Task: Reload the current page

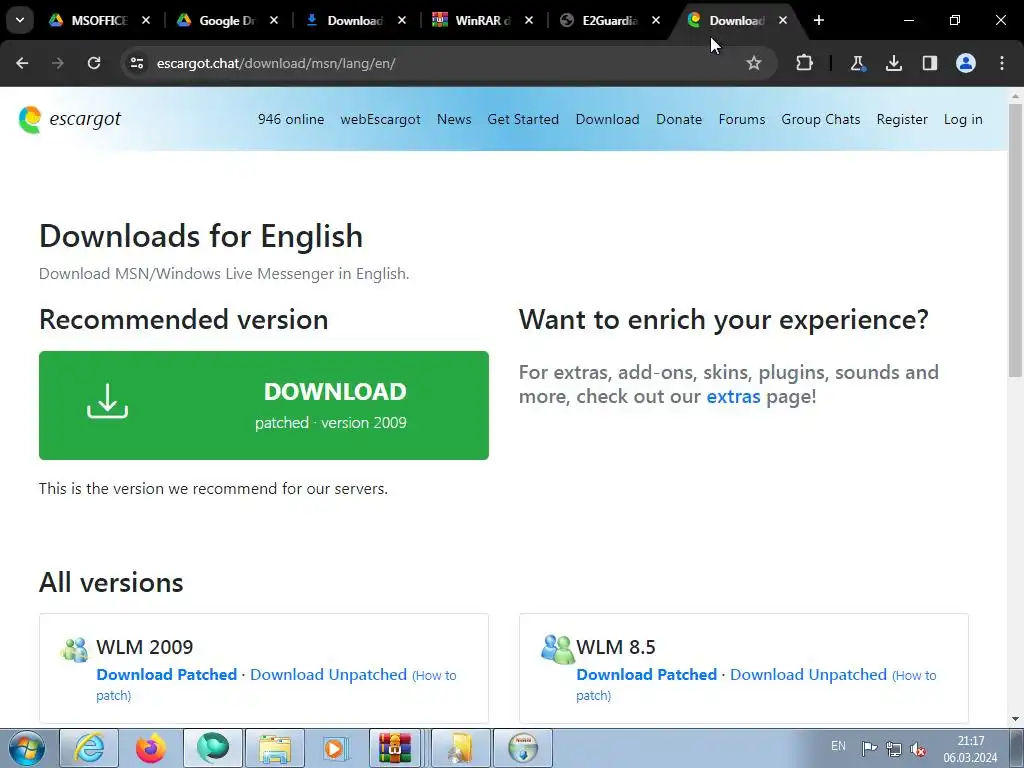Action: point(94,63)
